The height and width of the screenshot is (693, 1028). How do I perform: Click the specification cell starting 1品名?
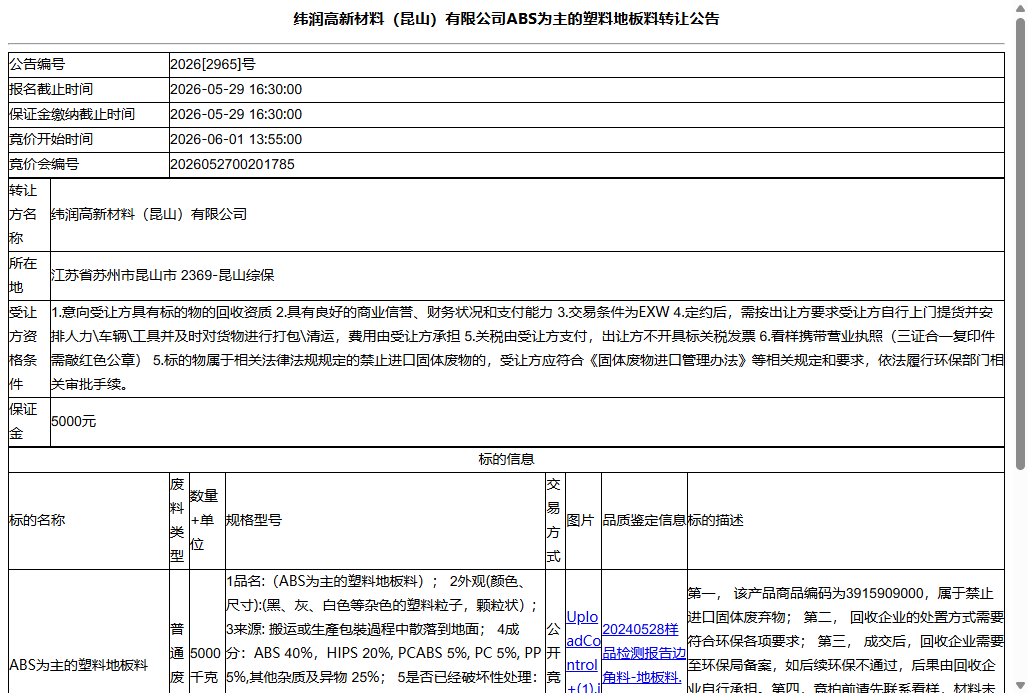tap(386, 631)
